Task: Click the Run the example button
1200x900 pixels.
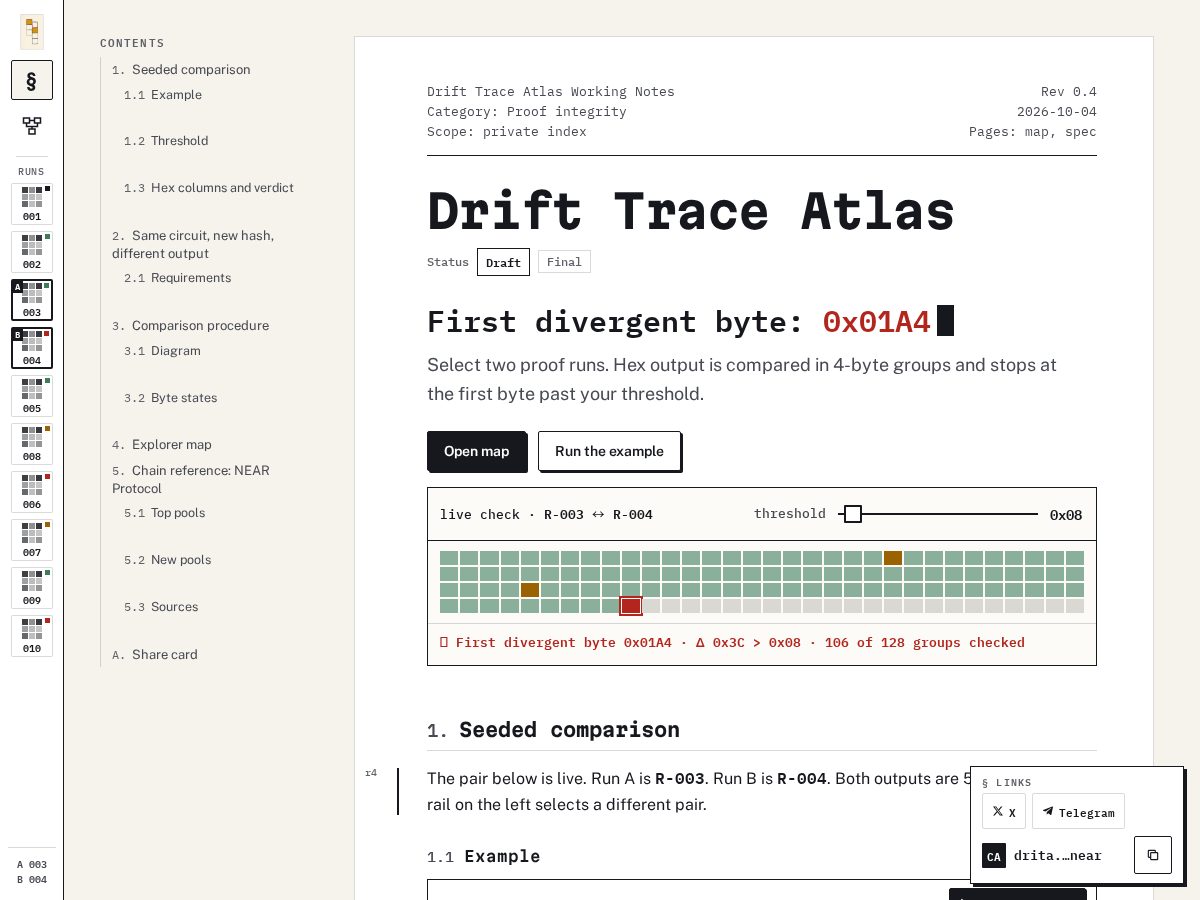Action: [x=609, y=451]
